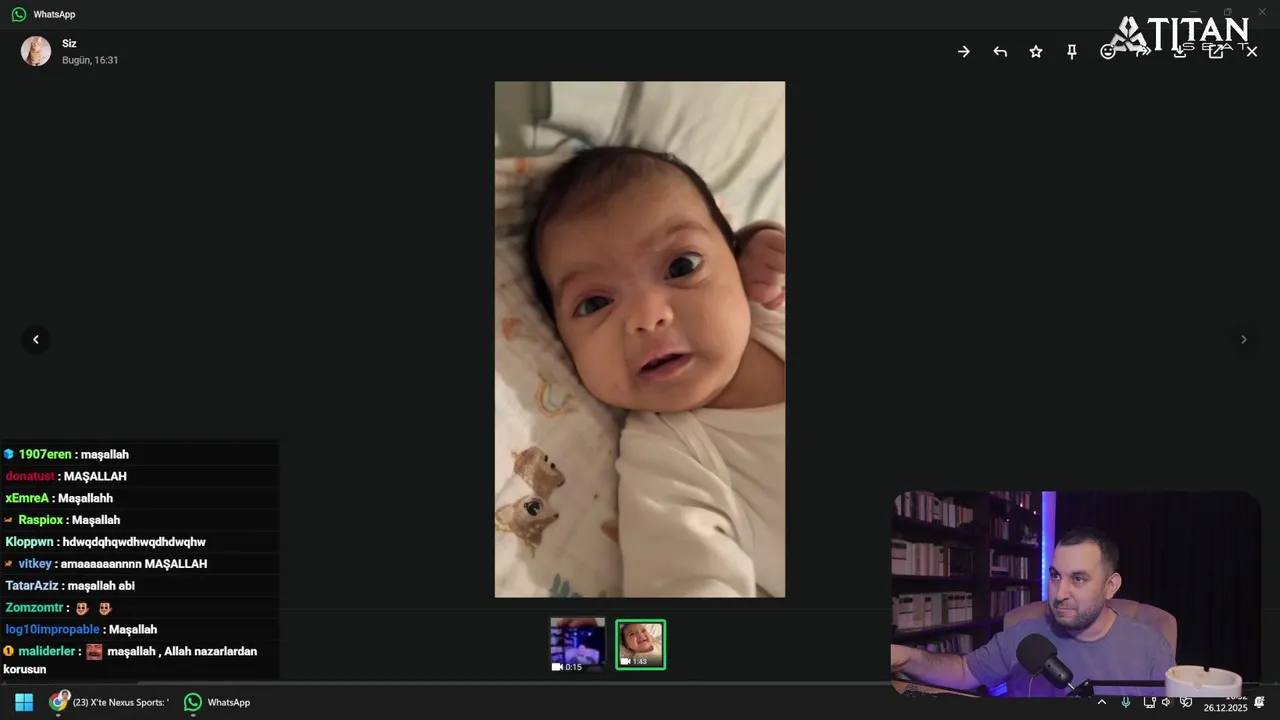This screenshot has height=720, width=1280.
Task: Click chat user Kloppwn
Action: pos(30,542)
